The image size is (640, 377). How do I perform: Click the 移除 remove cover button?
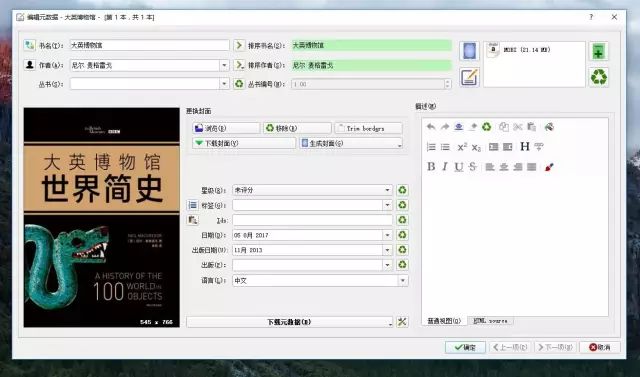point(298,128)
